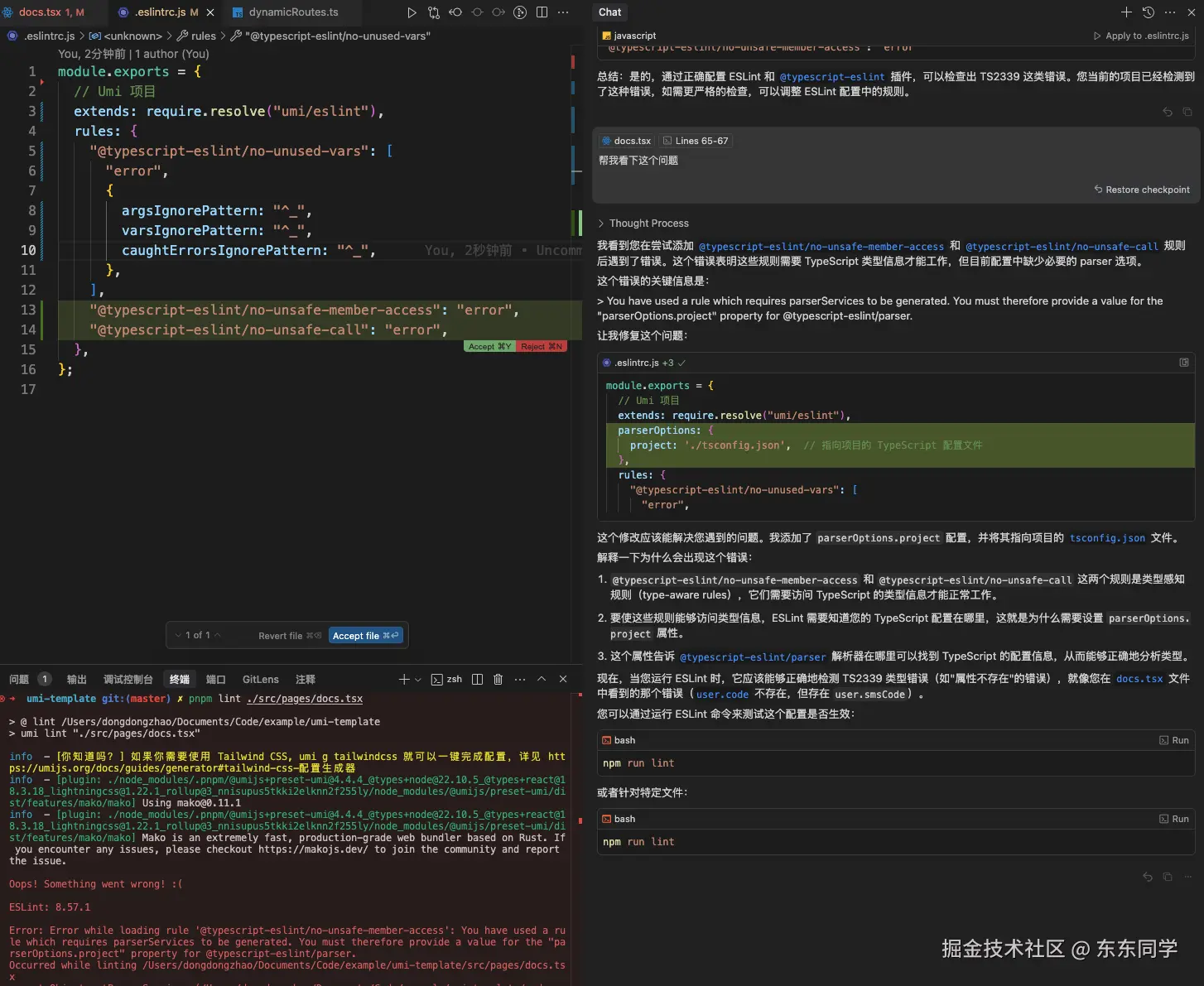Close the .eslintrc.js editor tab
Image resolution: width=1204 pixels, height=986 pixels.
coord(210,12)
